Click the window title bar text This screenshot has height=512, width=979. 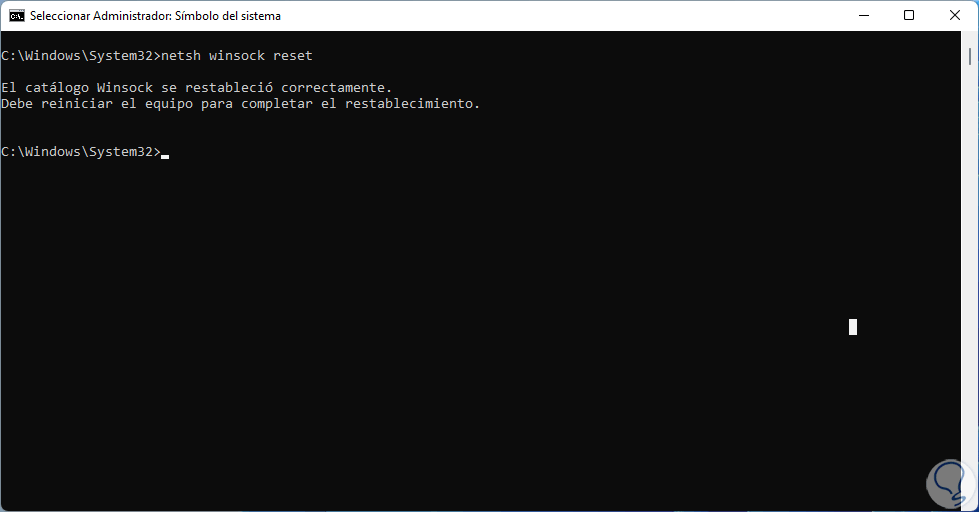(155, 16)
